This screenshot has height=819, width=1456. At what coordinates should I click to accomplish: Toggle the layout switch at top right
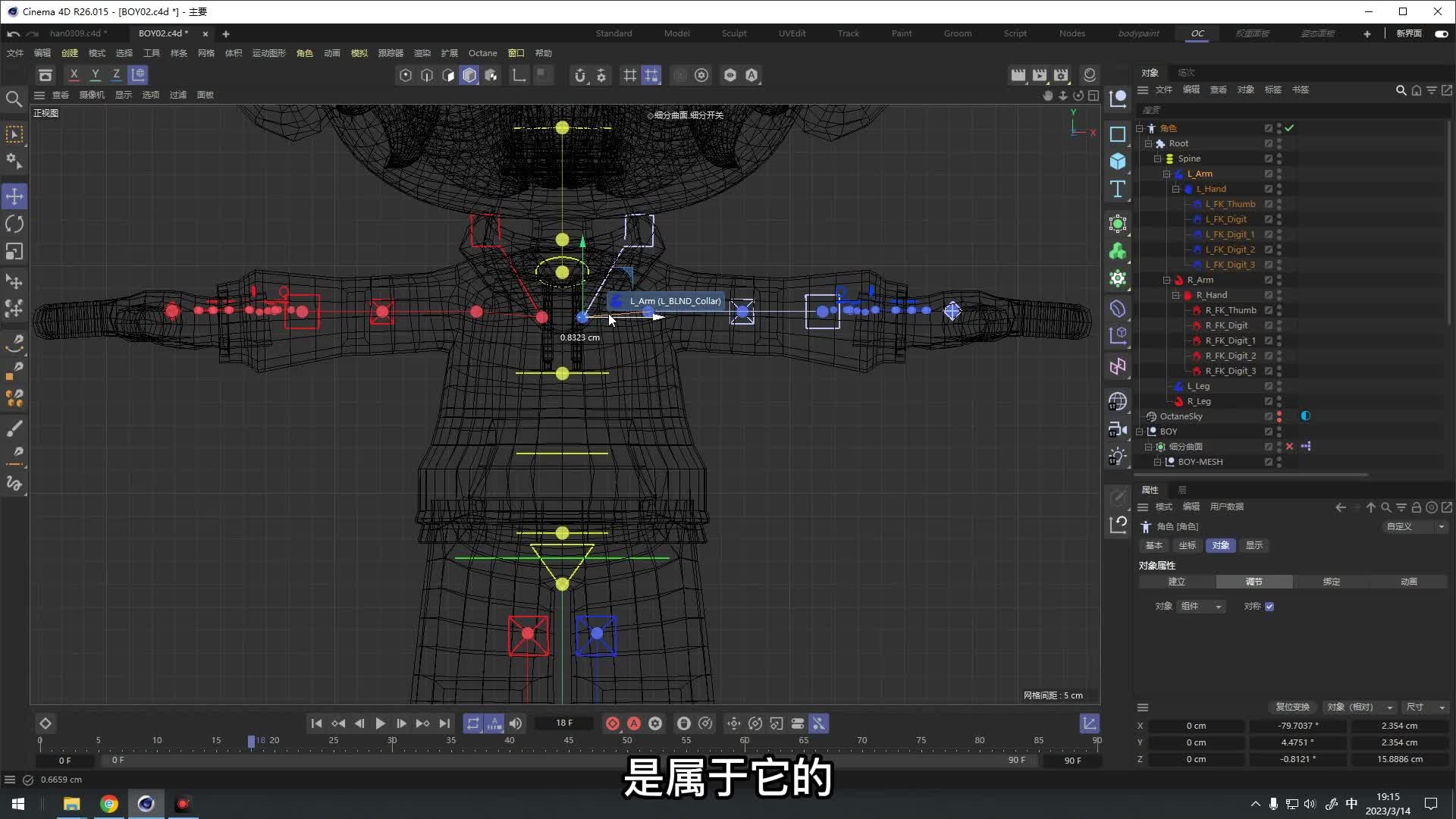[x=1441, y=33]
